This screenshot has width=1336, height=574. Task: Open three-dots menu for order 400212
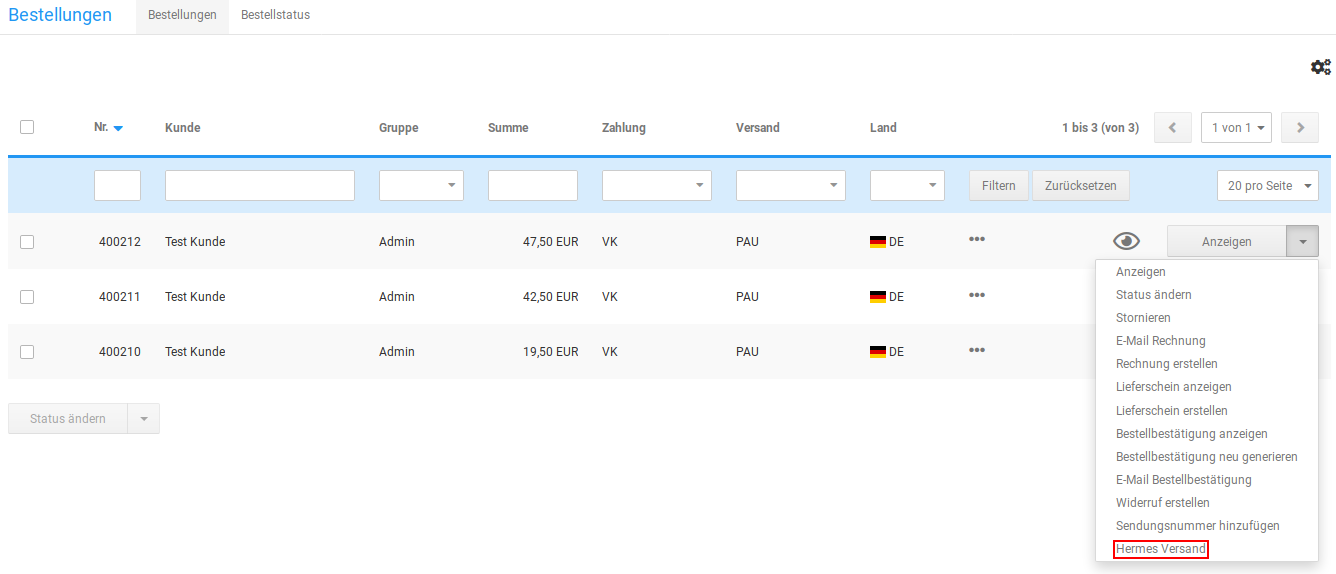click(977, 239)
